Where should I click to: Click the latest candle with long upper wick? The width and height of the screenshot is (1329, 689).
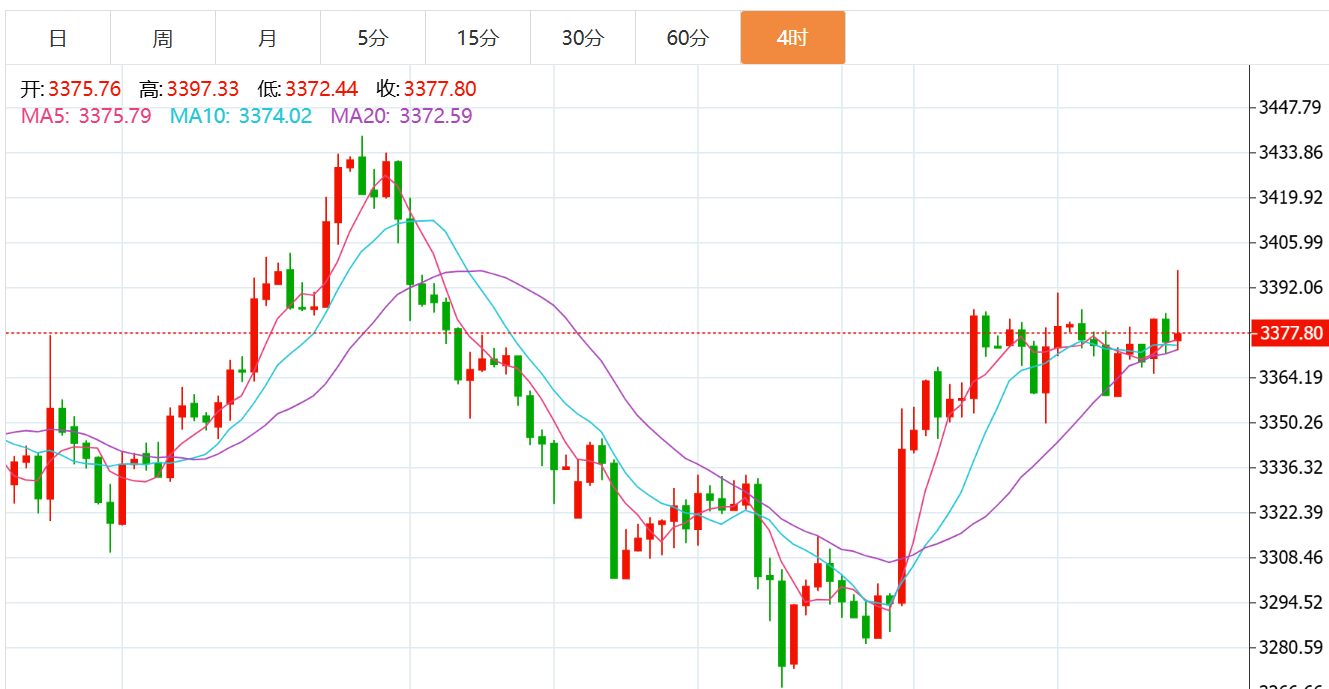(x=1178, y=336)
